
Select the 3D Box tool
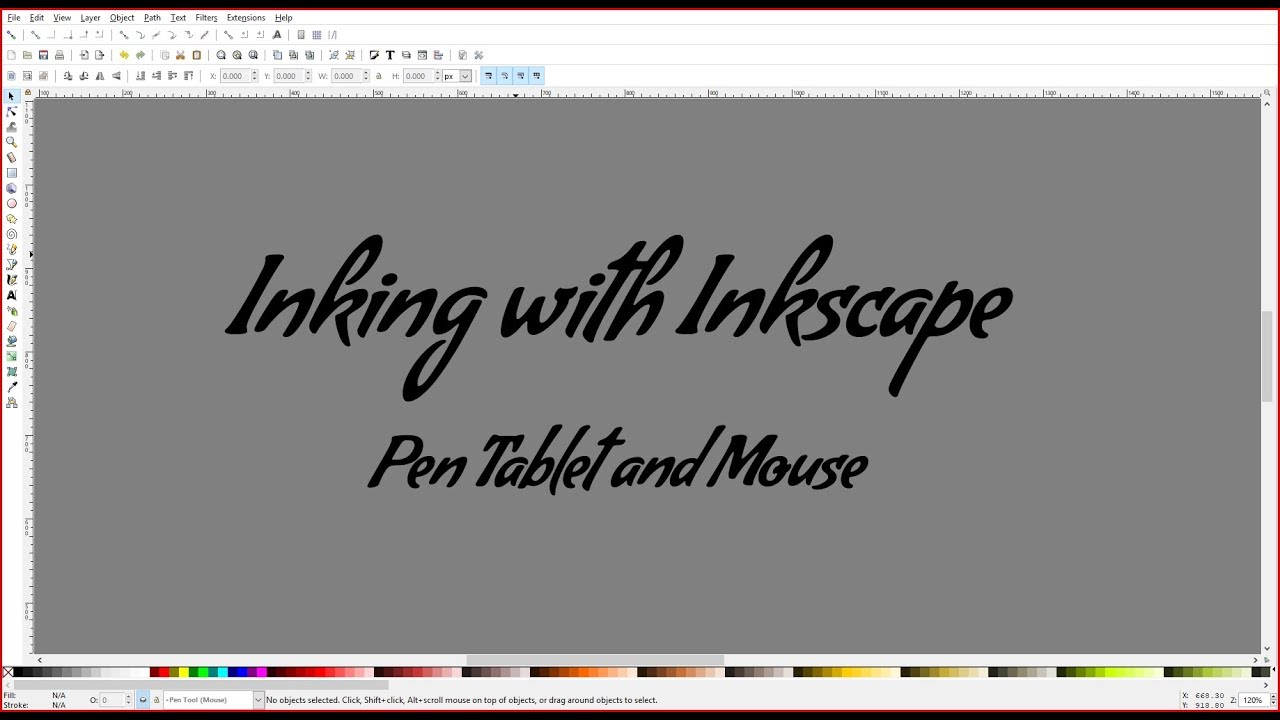[x=11, y=188]
